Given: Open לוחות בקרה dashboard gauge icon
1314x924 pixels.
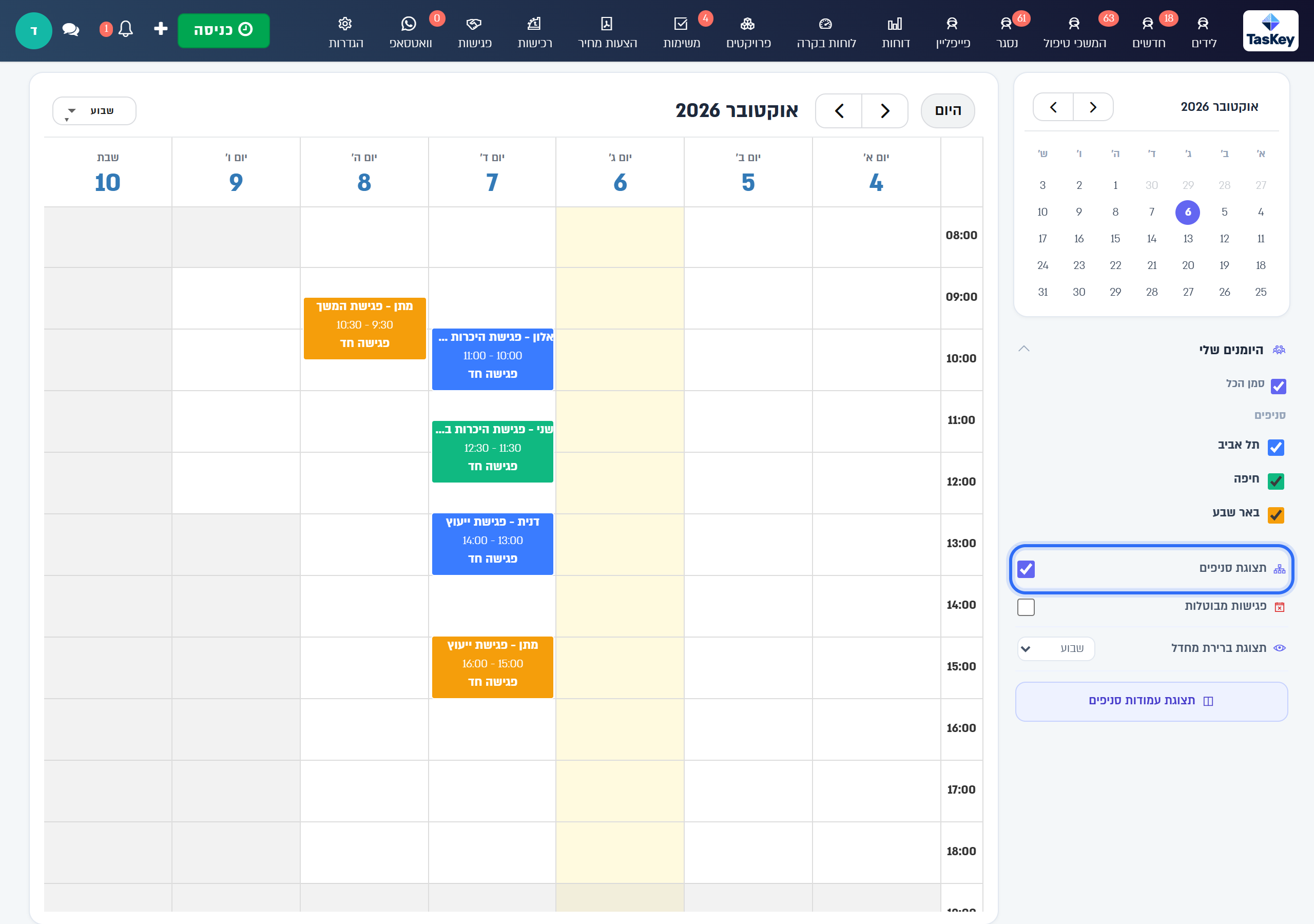Looking at the screenshot, I should click(x=825, y=24).
